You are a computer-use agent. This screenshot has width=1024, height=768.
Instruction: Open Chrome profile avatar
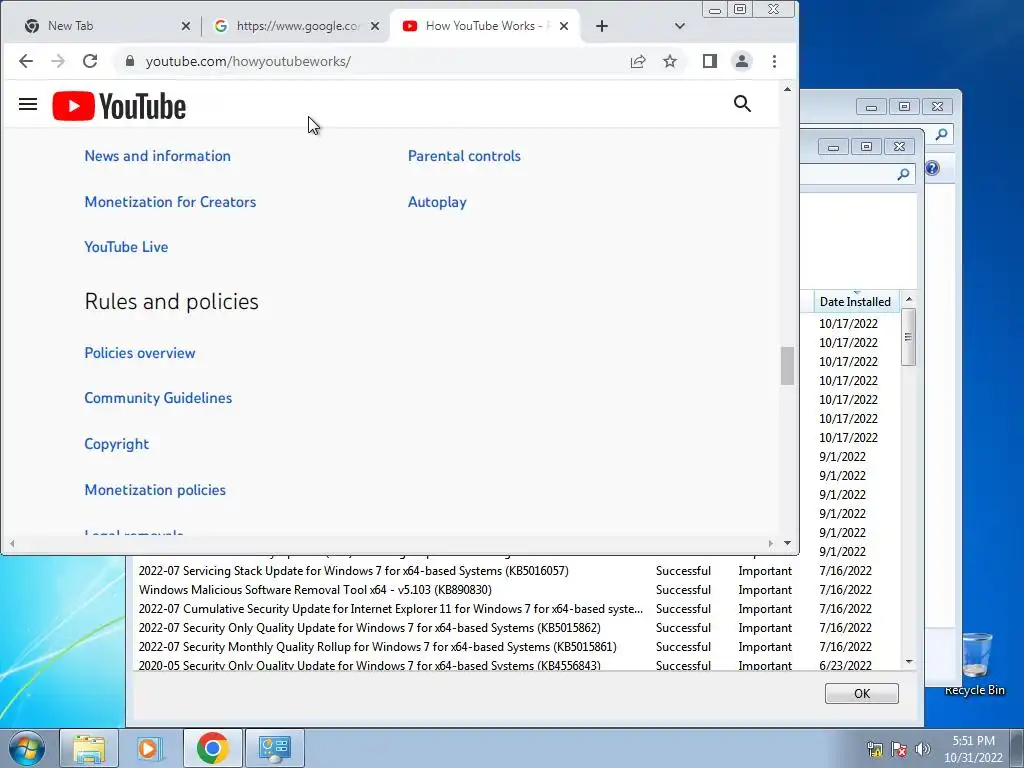(742, 61)
